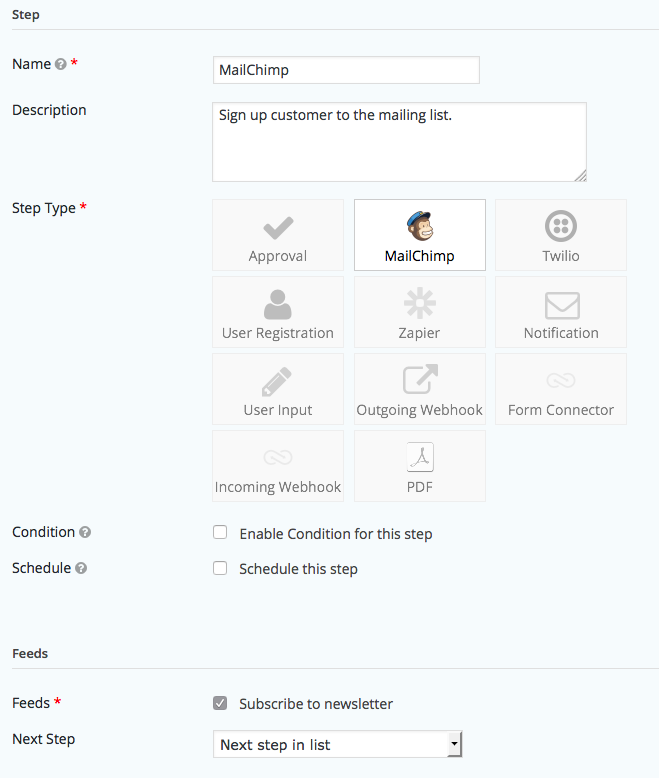Image resolution: width=659 pixels, height=778 pixels.
Task: Click inside the Description text area
Action: 399,142
